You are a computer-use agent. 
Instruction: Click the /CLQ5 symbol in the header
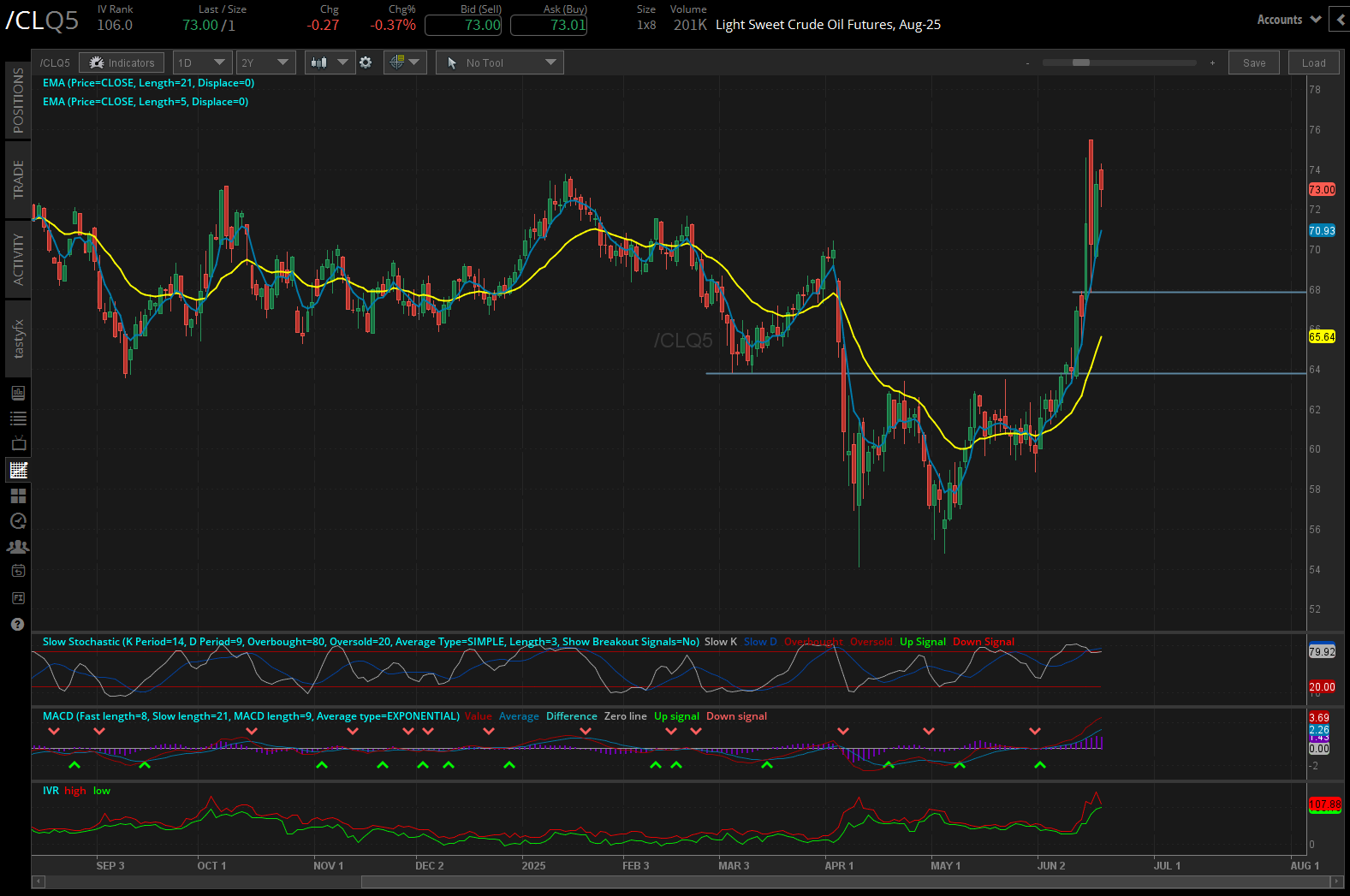[x=43, y=21]
